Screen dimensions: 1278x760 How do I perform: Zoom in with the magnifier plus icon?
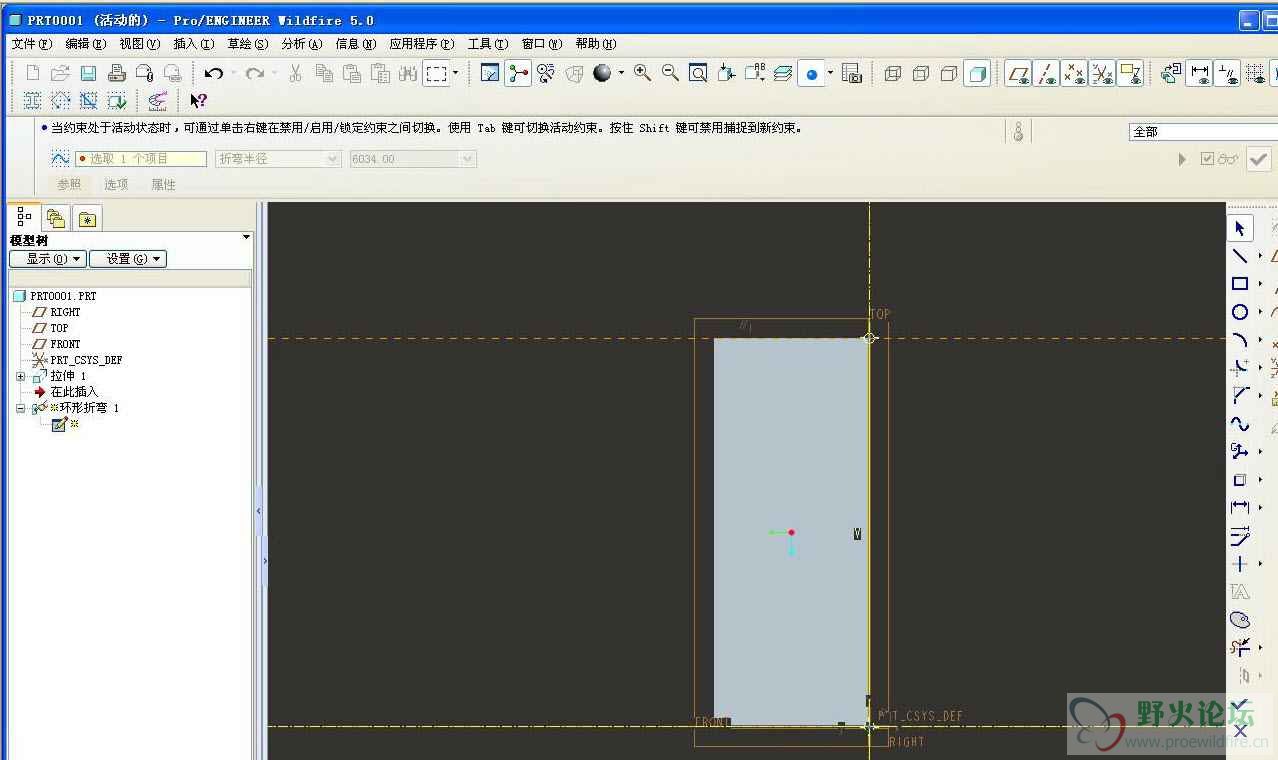coord(642,73)
